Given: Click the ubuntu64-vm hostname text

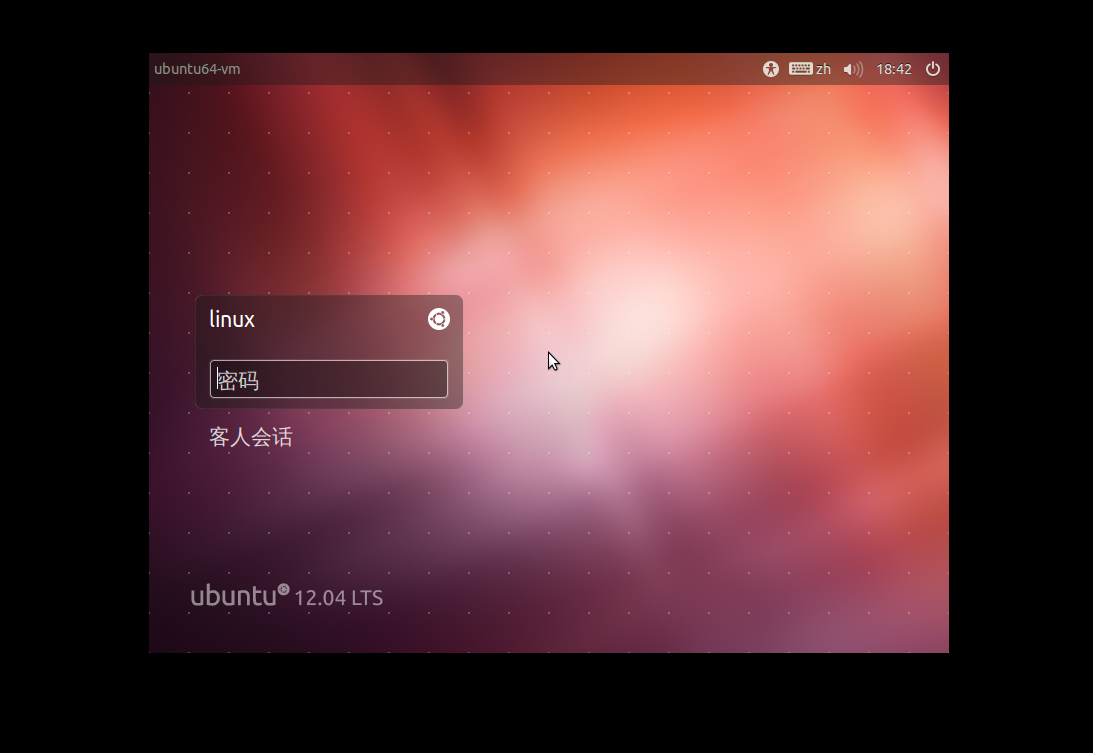Looking at the screenshot, I should 197,69.
